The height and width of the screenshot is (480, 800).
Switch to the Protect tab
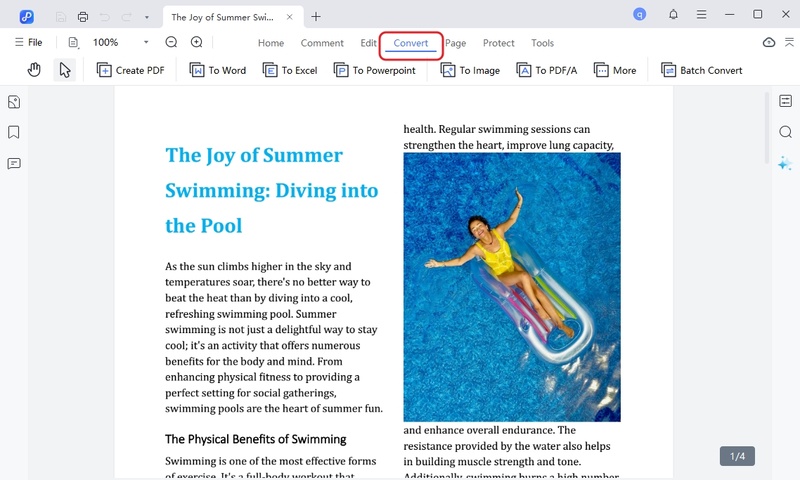[498, 43]
